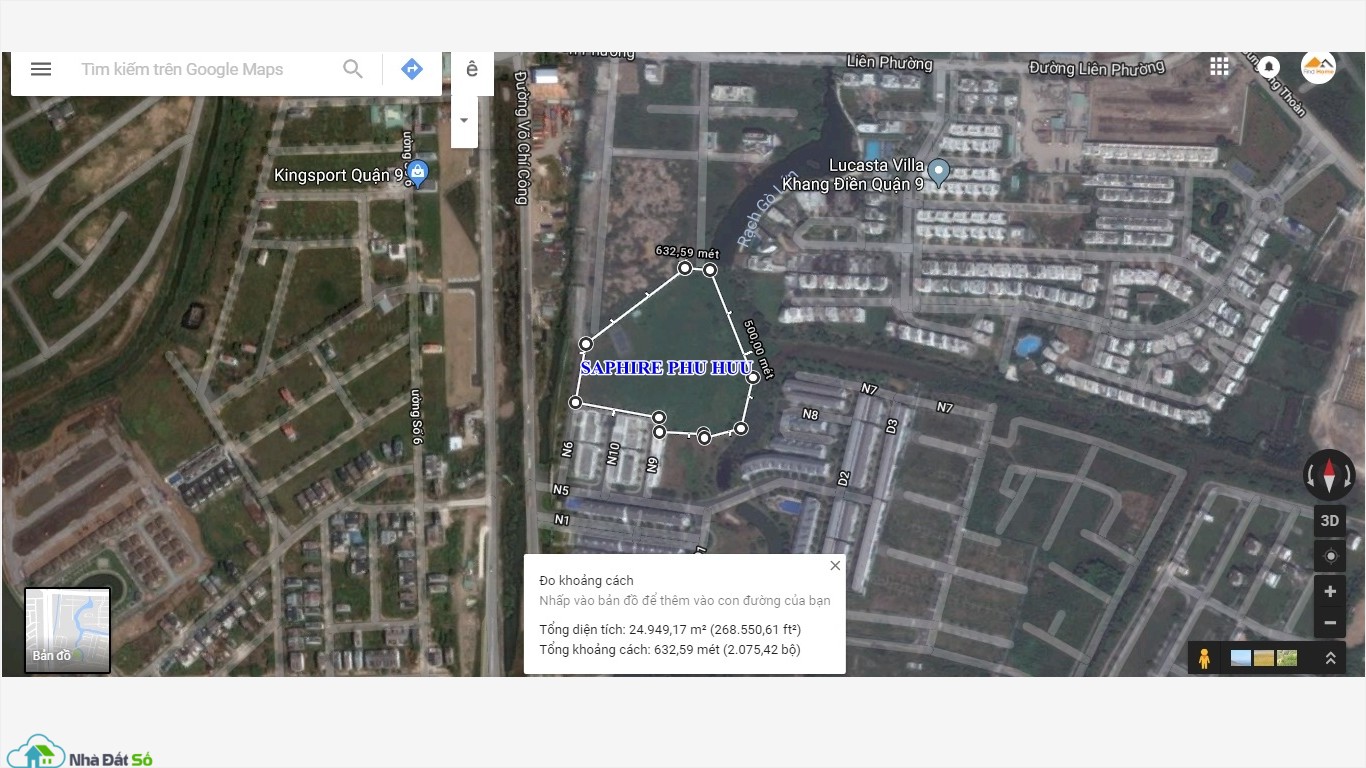Screen dimensions: 1366x768
Task: Reset map north via compass needle
Action: (1329, 474)
